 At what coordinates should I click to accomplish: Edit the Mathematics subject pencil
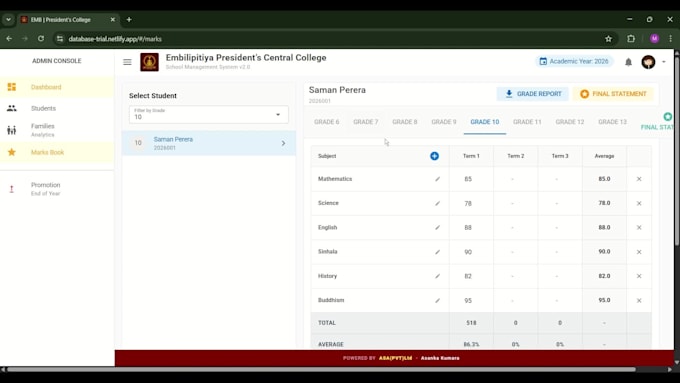coord(437,179)
